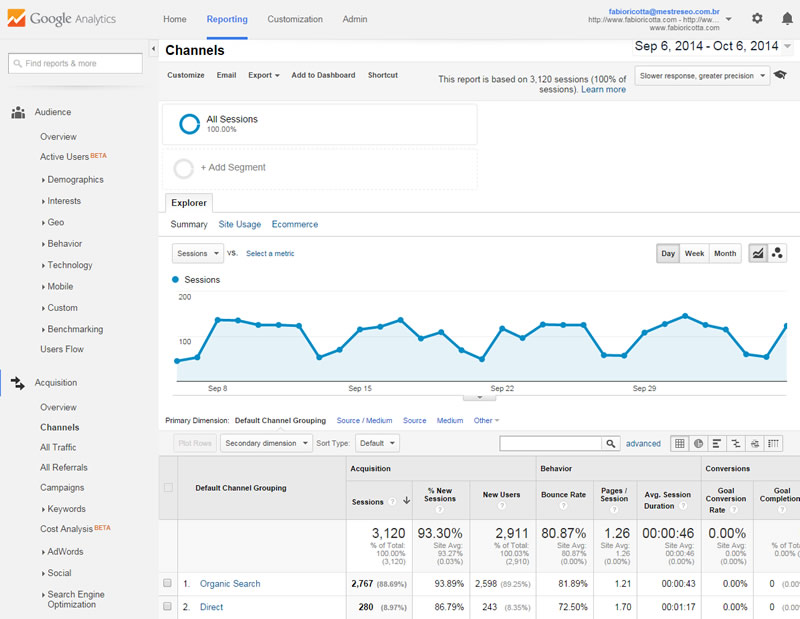
Task: Click the table search magnifier button
Action: point(611,443)
